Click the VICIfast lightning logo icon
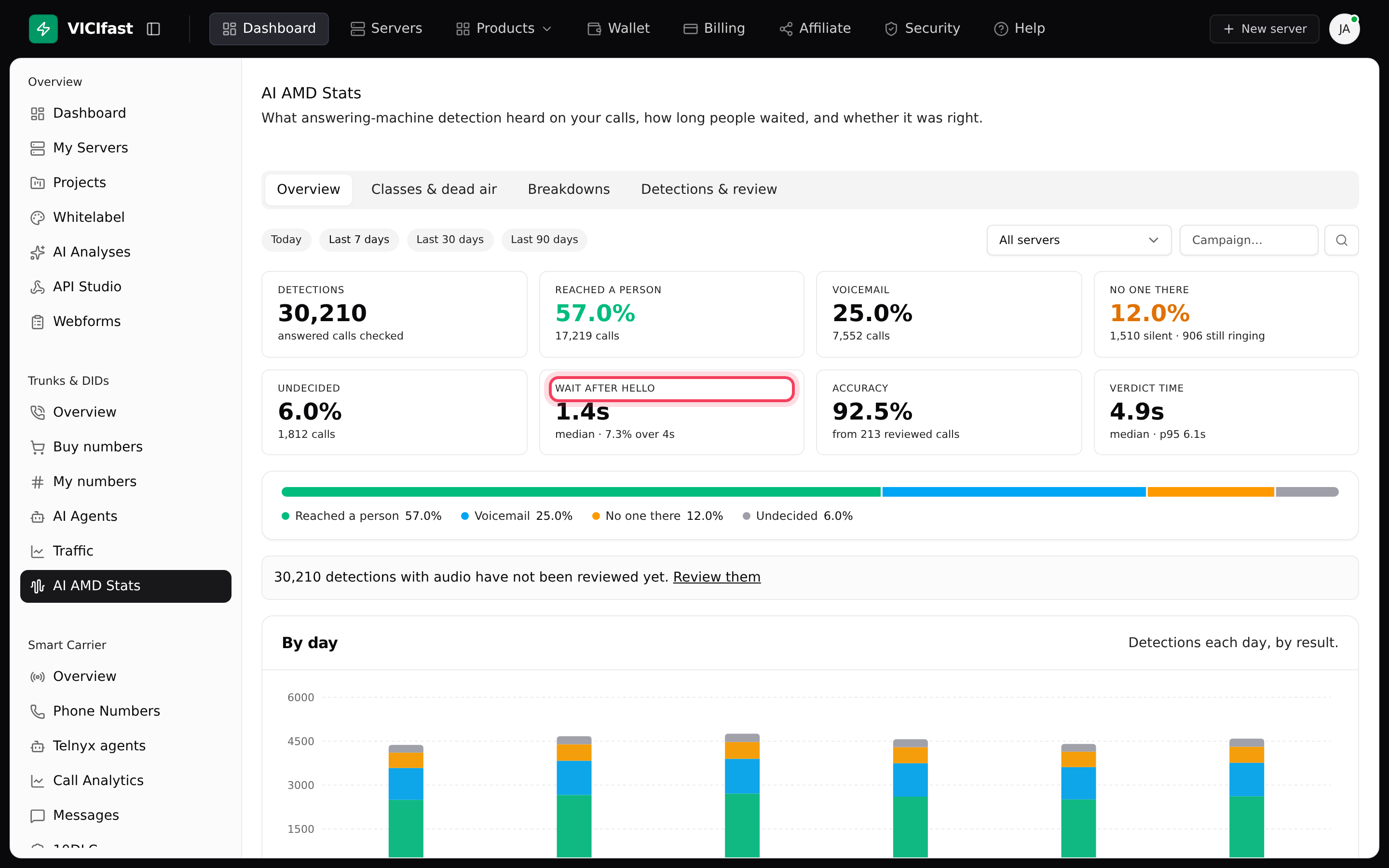Image resolution: width=1389 pixels, height=868 pixels. pyautogui.click(x=43, y=29)
